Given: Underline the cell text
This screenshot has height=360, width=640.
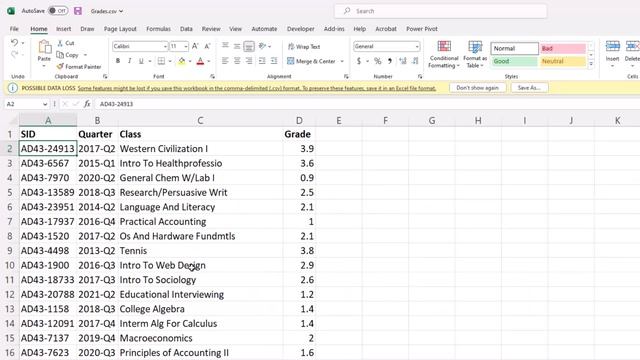Looking at the screenshot, I should (x=141, y=61).
